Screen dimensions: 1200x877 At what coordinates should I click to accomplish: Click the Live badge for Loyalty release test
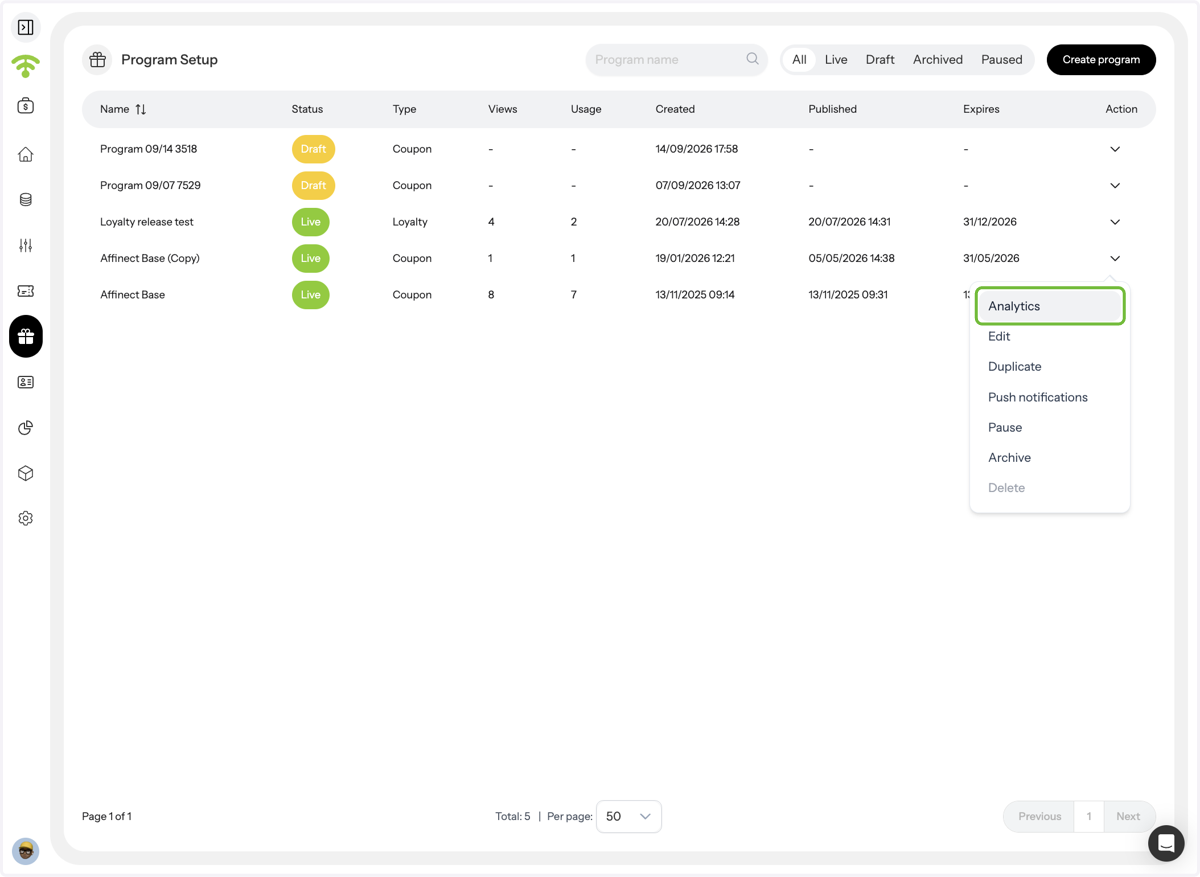pos(311,222)
